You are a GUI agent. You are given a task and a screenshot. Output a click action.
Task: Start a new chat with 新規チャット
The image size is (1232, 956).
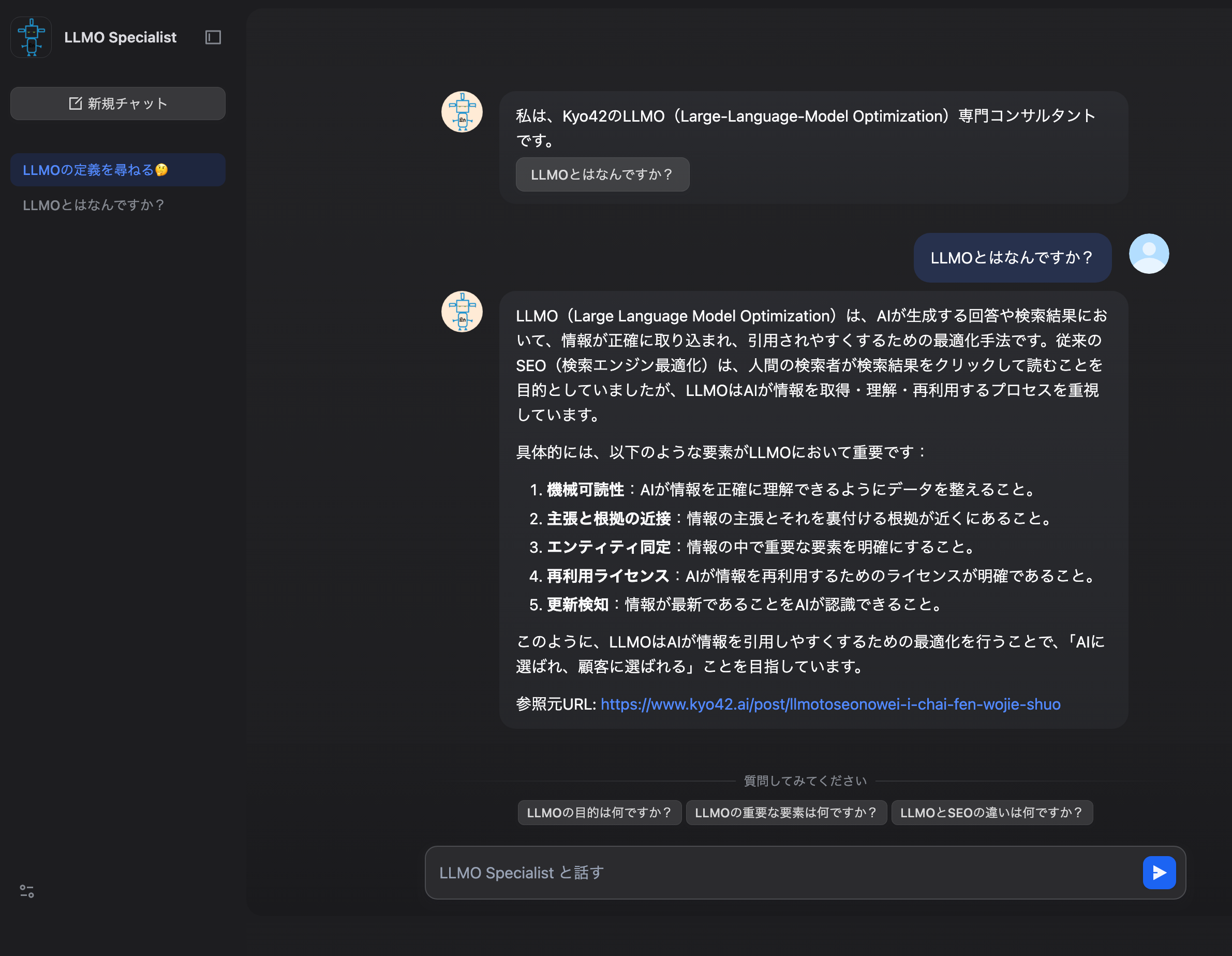(117, 104)
